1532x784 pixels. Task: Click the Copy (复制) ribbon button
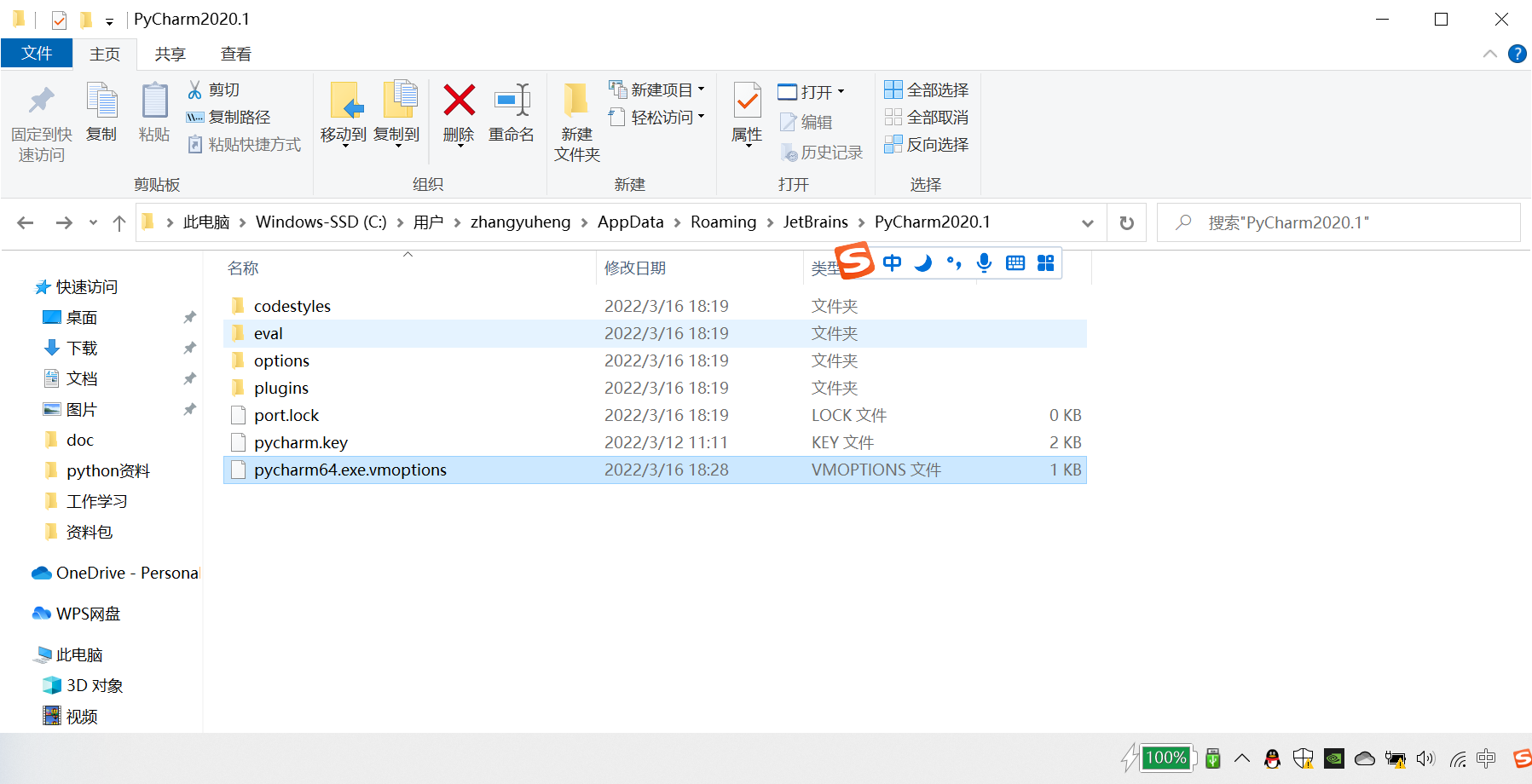101,112
